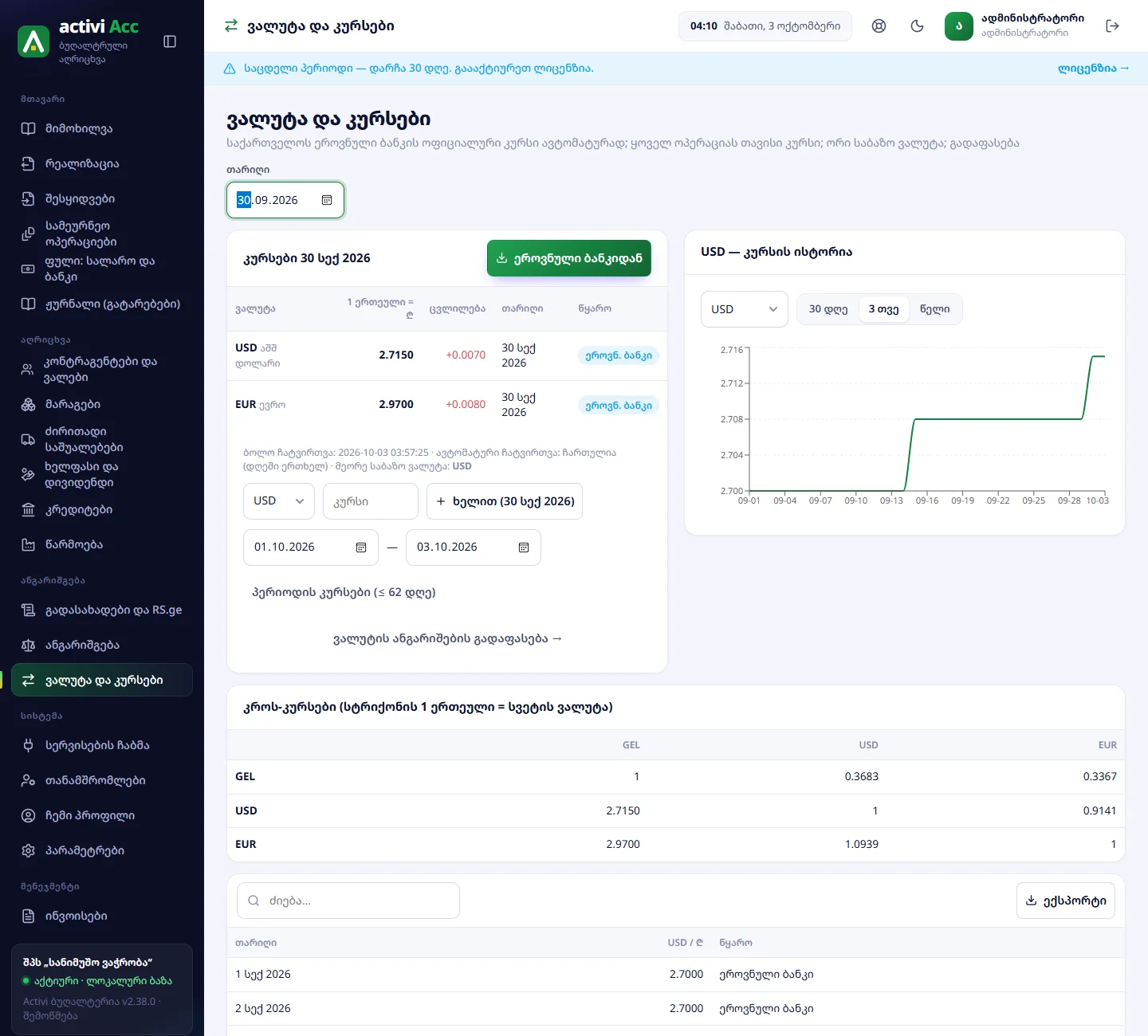Click the USD rate value 2.7150 in rates table
Viewport: 1148px width, 1036px height.
pyautogui.click(x=396, y=355)
